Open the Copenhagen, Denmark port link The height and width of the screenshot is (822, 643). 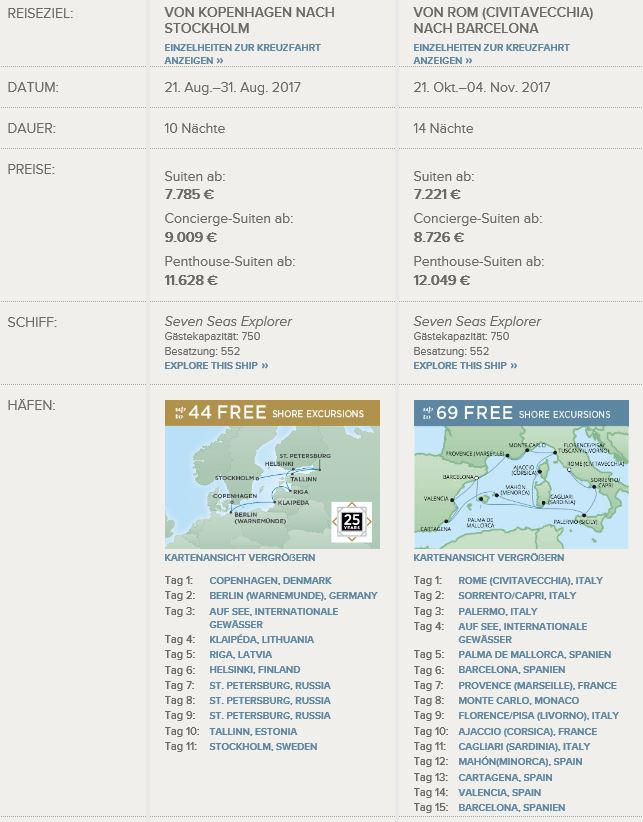point(270,581)
